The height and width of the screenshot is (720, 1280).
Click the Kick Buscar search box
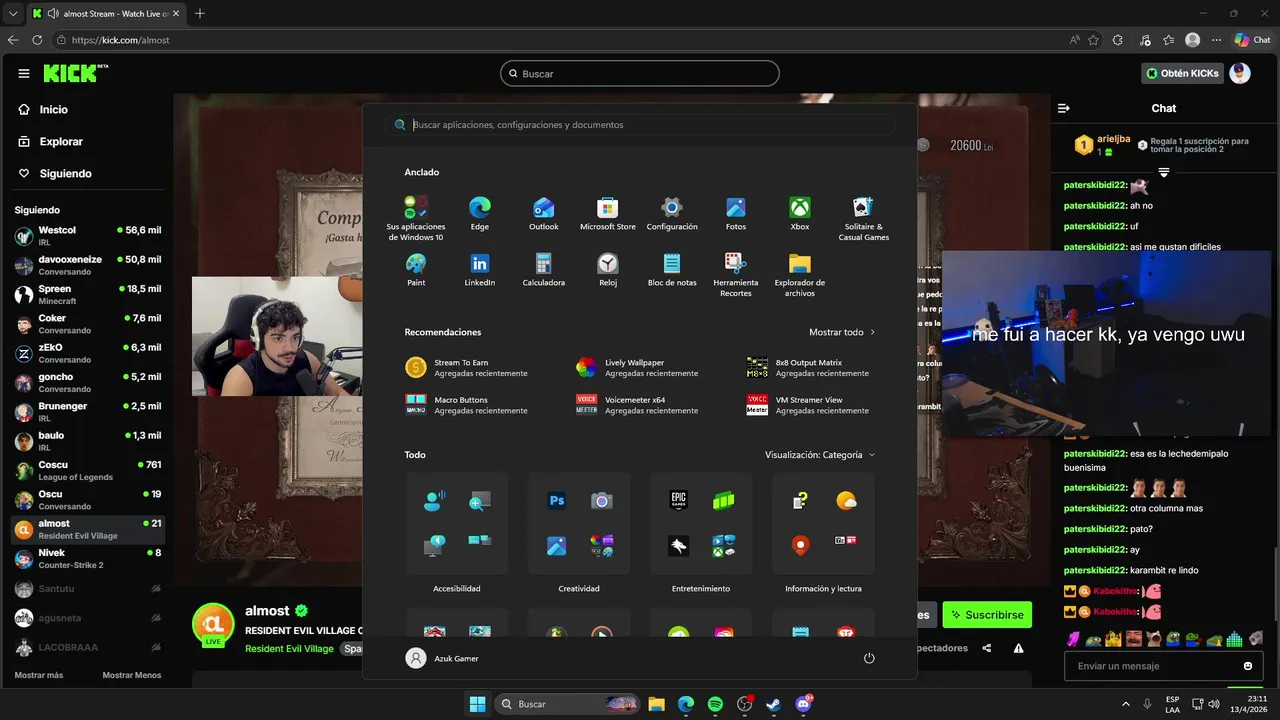[x=640, y=73]
